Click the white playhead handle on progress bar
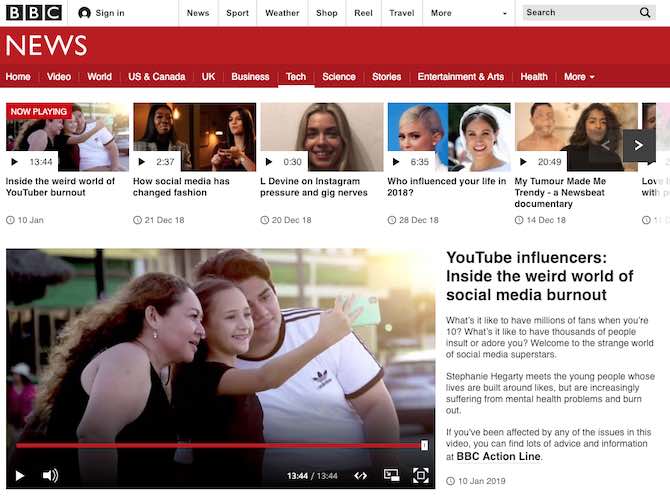The width and height of the screenshot is (670, 504). tap(424, 445)
